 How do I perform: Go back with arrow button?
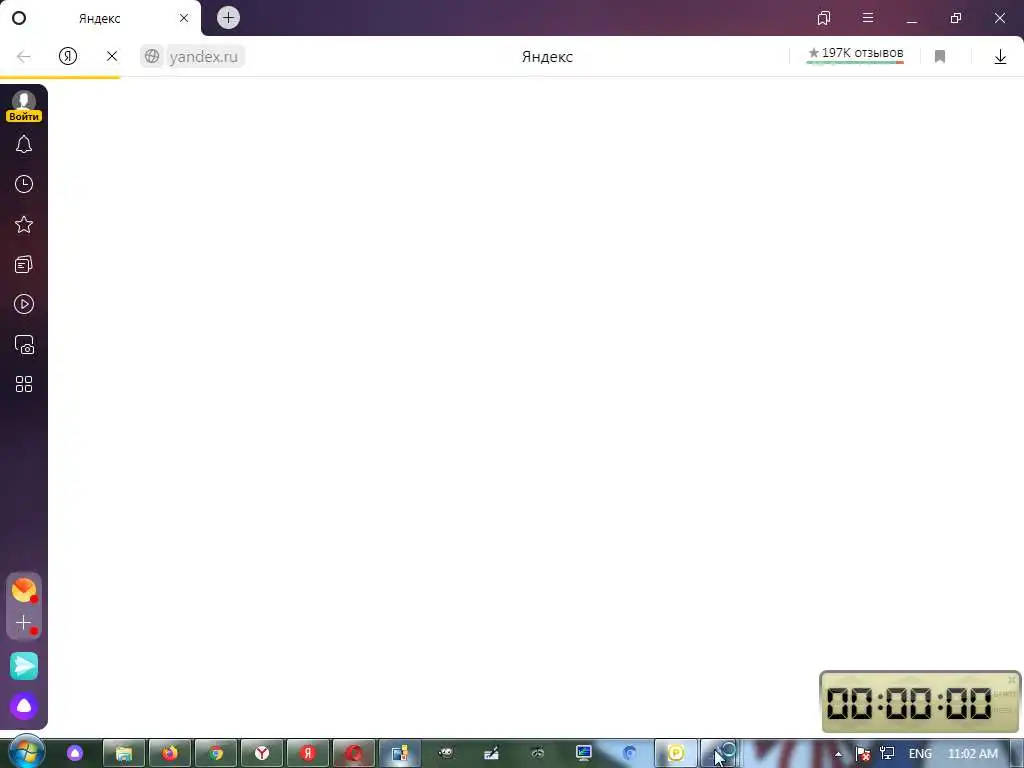point(24,57)
